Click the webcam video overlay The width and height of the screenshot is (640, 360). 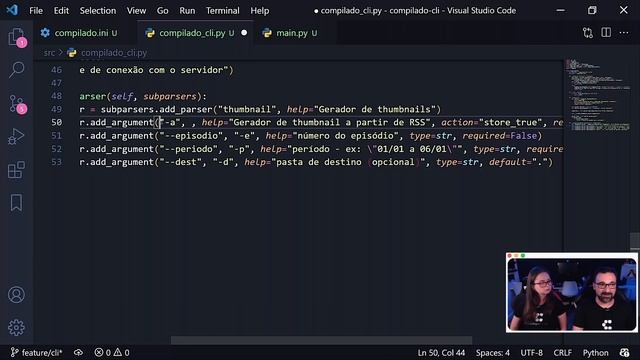tap(571, 292)
